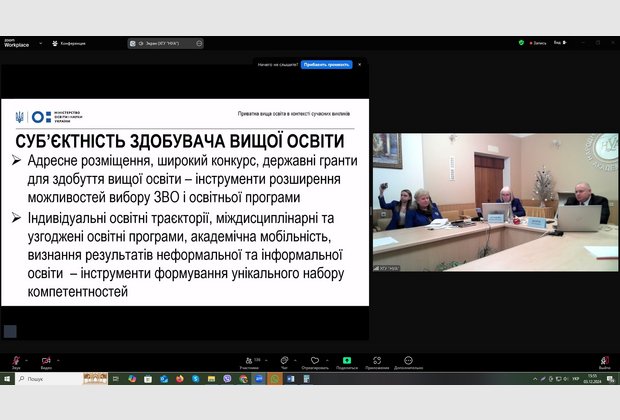This screenshot has height=420, width=620.
Task: Turn on the camera (Видео) icon
Action: (46, 360)
